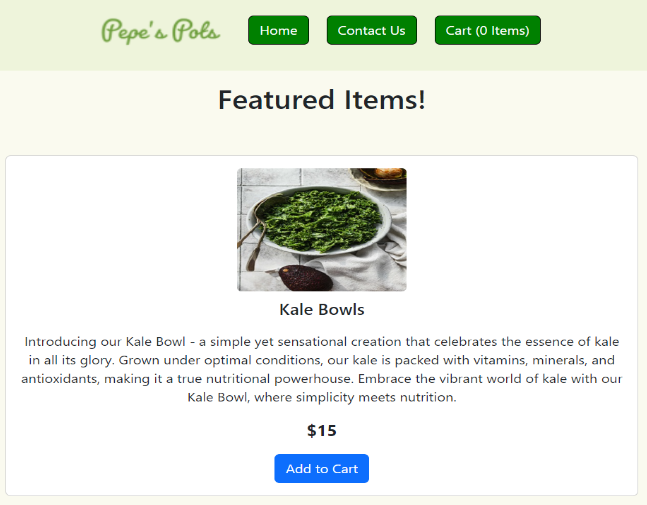Viewport: 647px width, 505px height.
Task: Click the $15 price label
Action: click(321, 431)
